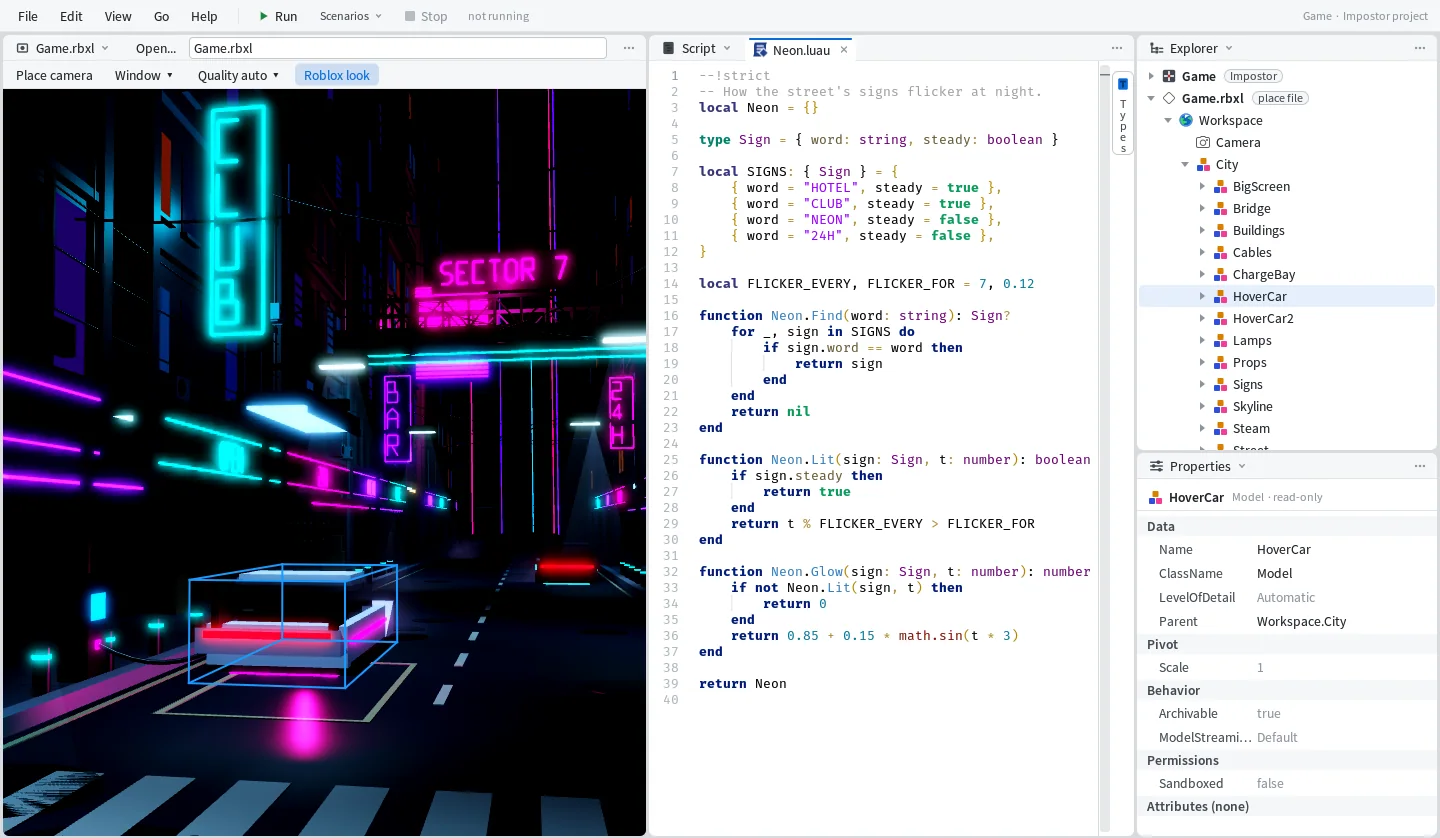Click the LevelOfDetail value Automatic
The image size is (1440, 838).
(1286, 597)
